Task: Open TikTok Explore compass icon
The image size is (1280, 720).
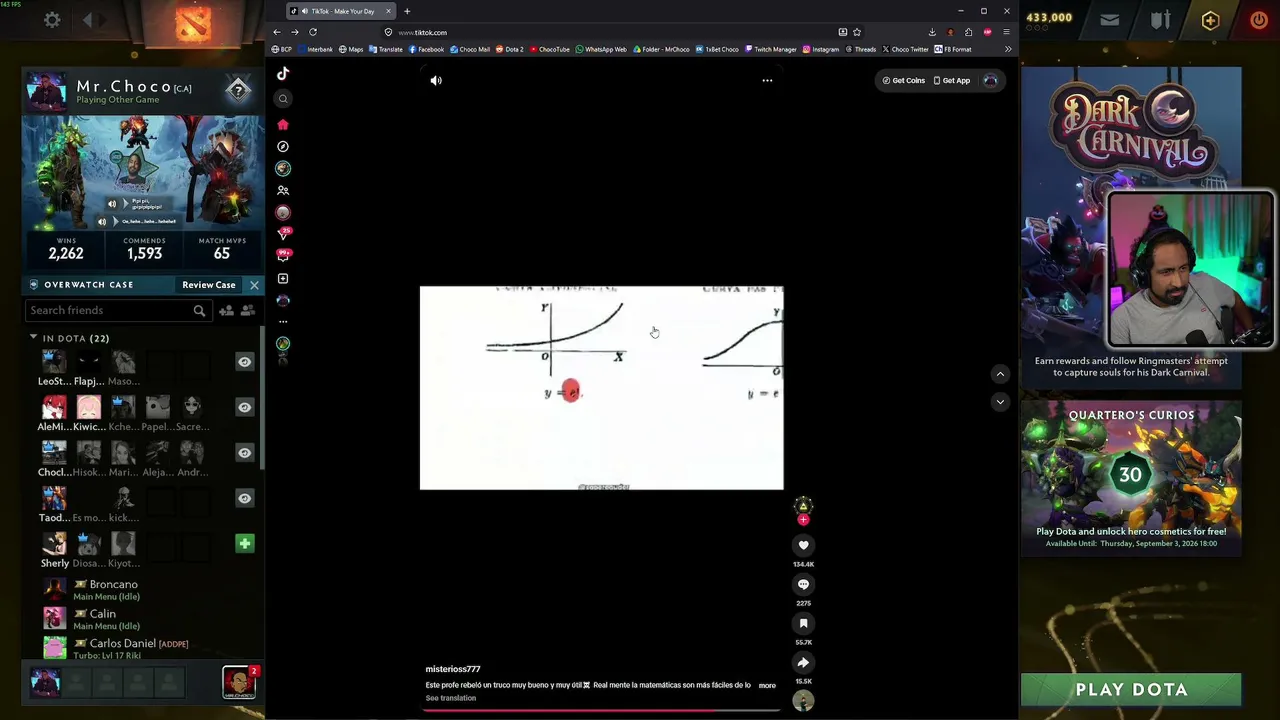Action: coord(283,146)
